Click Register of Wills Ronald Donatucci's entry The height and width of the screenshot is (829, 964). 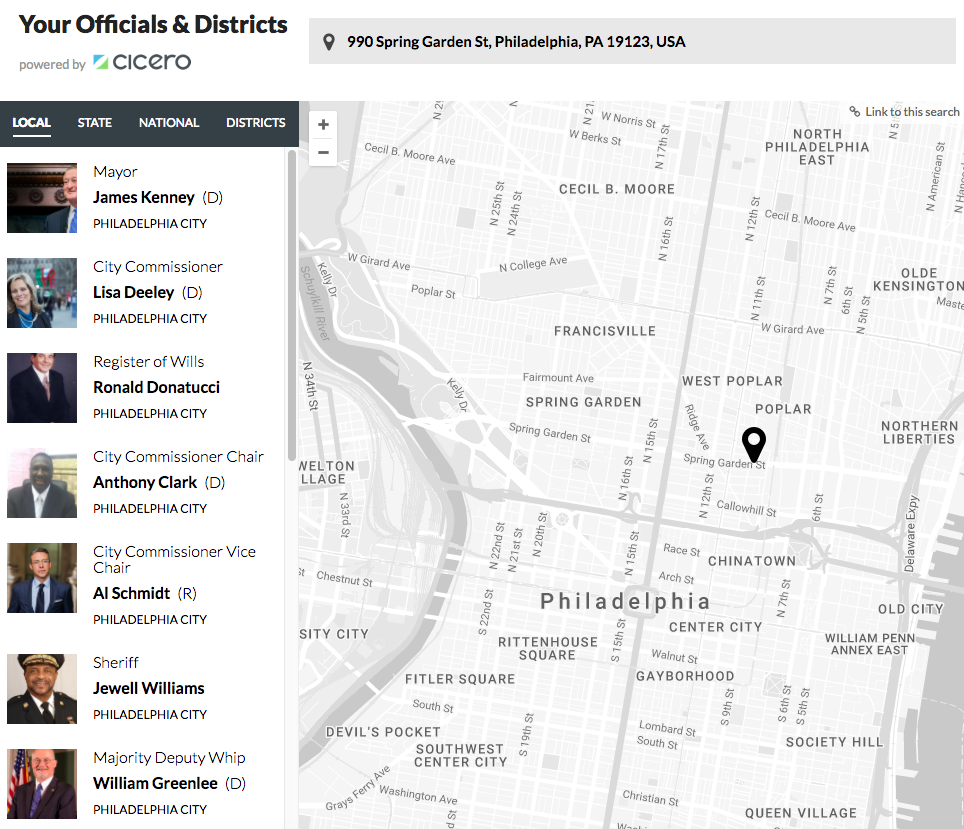click(156, 387)
